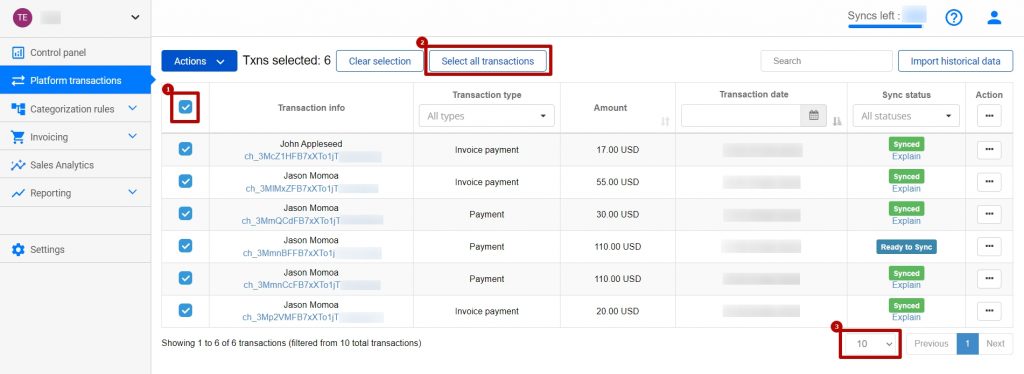Click the Transaction date input field
Viewport: 1024px width, 374px height.
(x=741, y=116)
